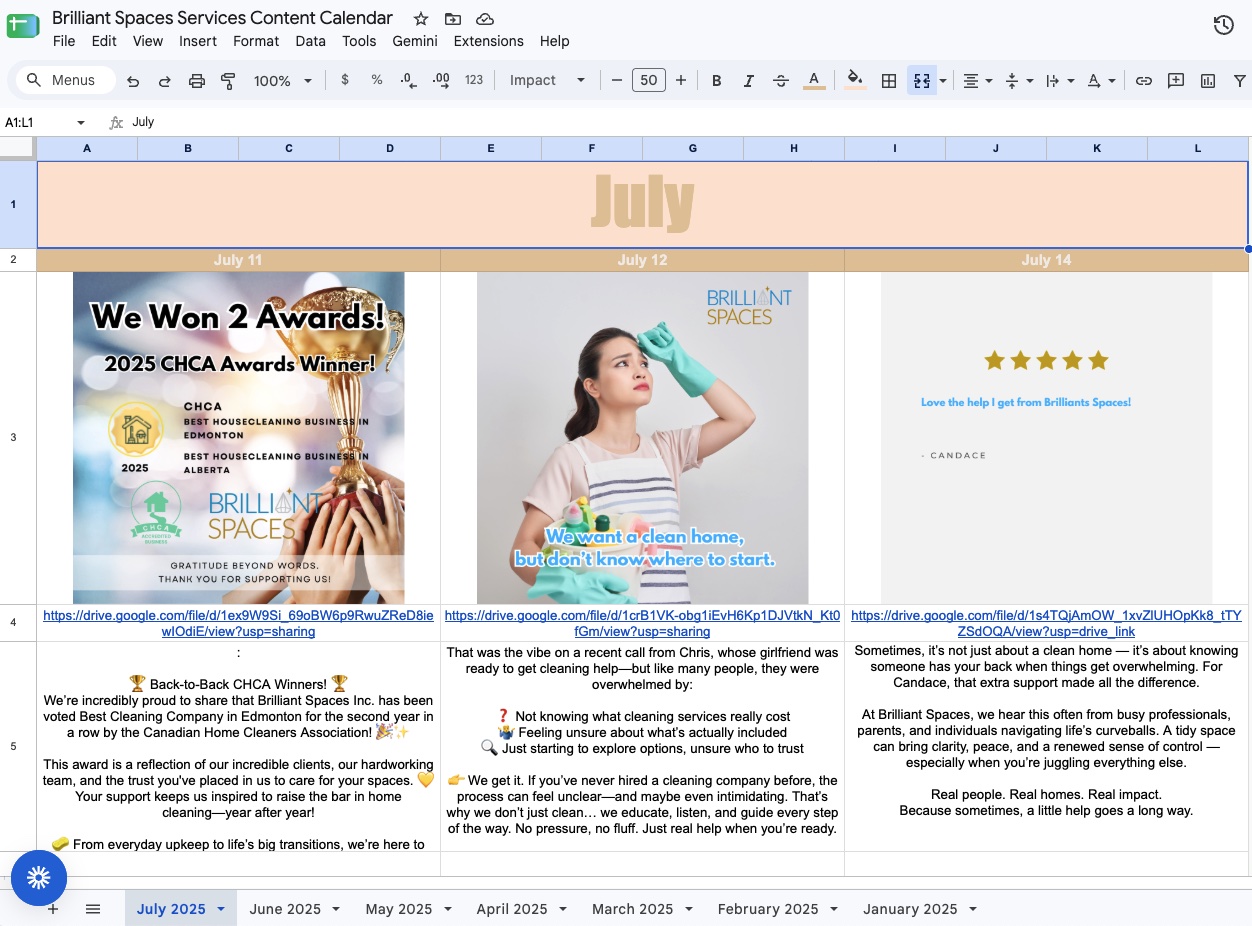Viewport: 1252px width, 926px height.
Task: Click the undo arrow
Action: [x=133, y=81]
